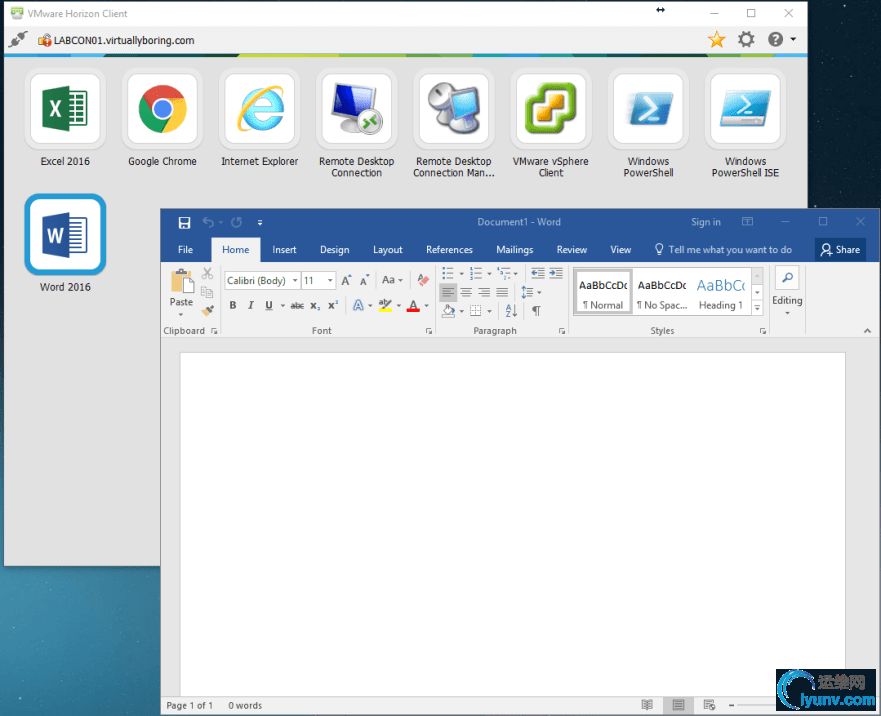Click the Repeat icon in Quick Access Toolbar
The image size is (881, 716).
pyautogui.click(x=237, y=223)
